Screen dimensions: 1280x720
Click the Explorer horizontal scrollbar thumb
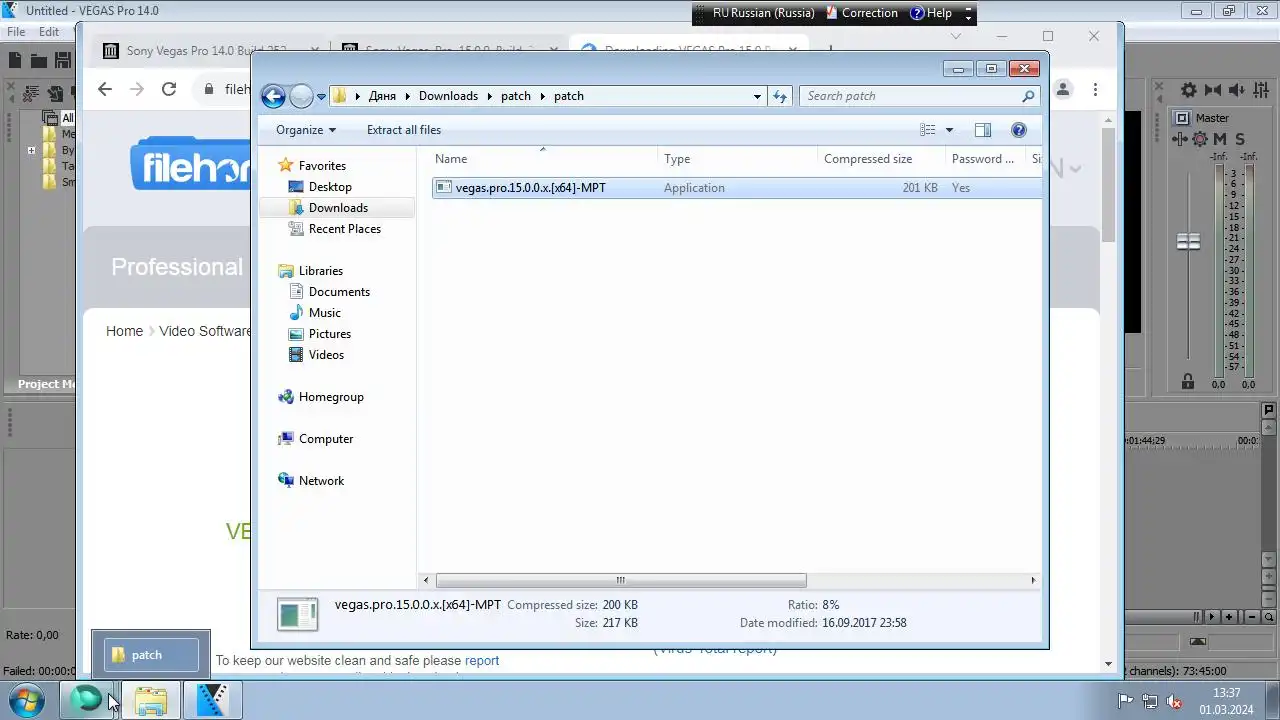pos(620,580)
